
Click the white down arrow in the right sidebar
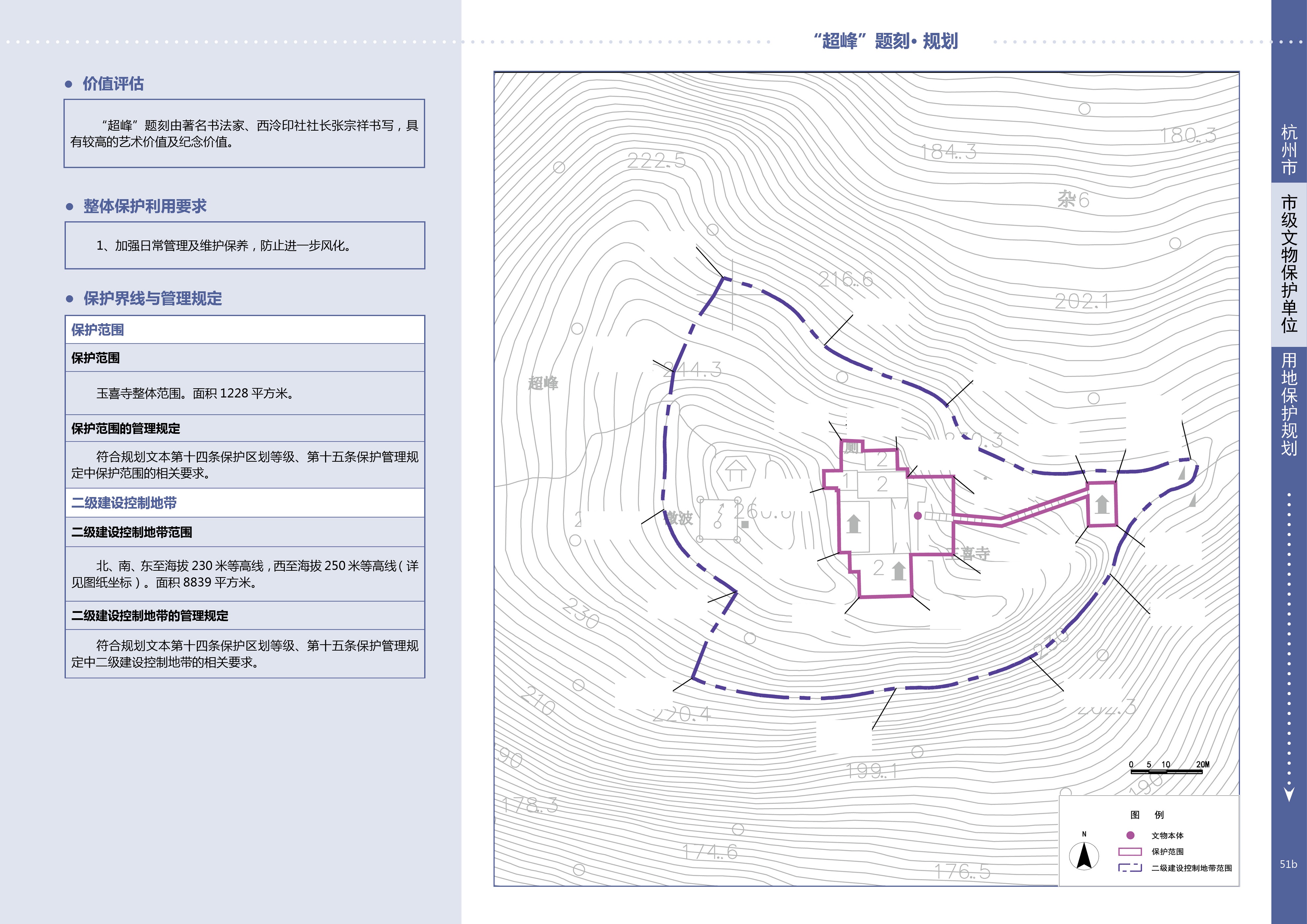point(1289,794)
